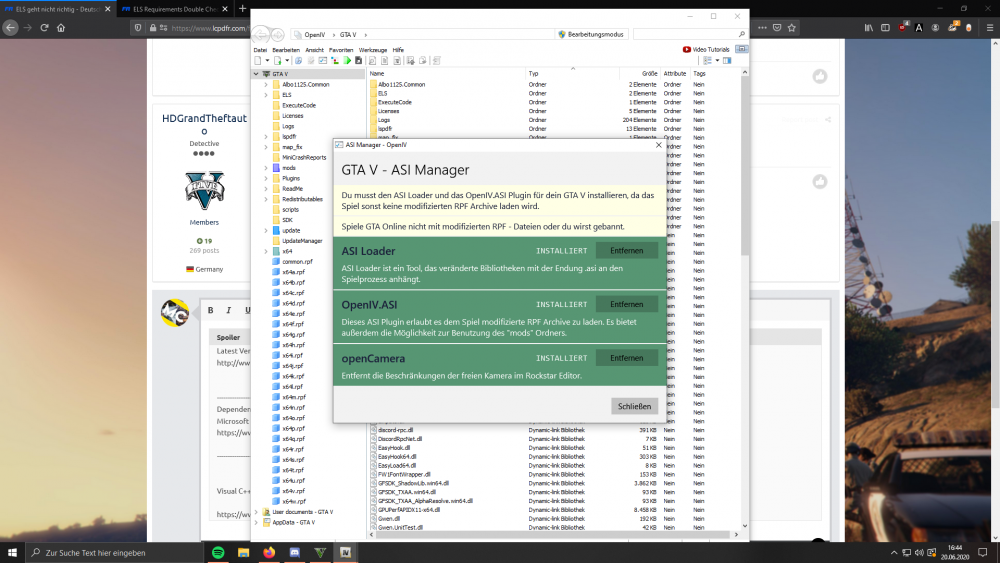Open the view mode dropdown arrow
Image resolution: width=1000 pixels, height=563 pixels.
717,61
